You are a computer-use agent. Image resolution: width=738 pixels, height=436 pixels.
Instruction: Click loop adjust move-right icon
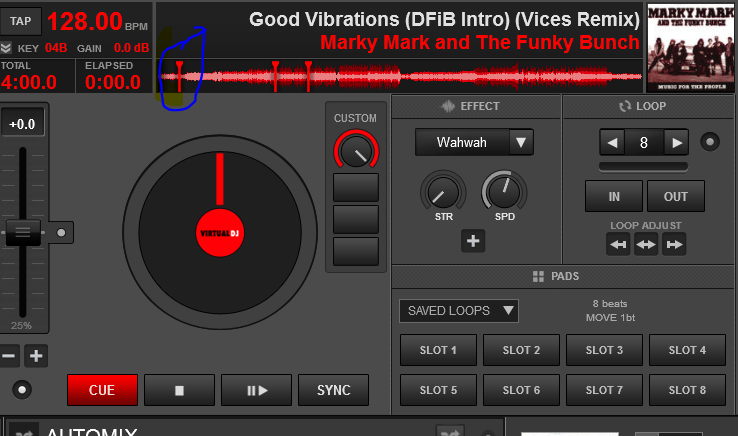tap(674, 244)
